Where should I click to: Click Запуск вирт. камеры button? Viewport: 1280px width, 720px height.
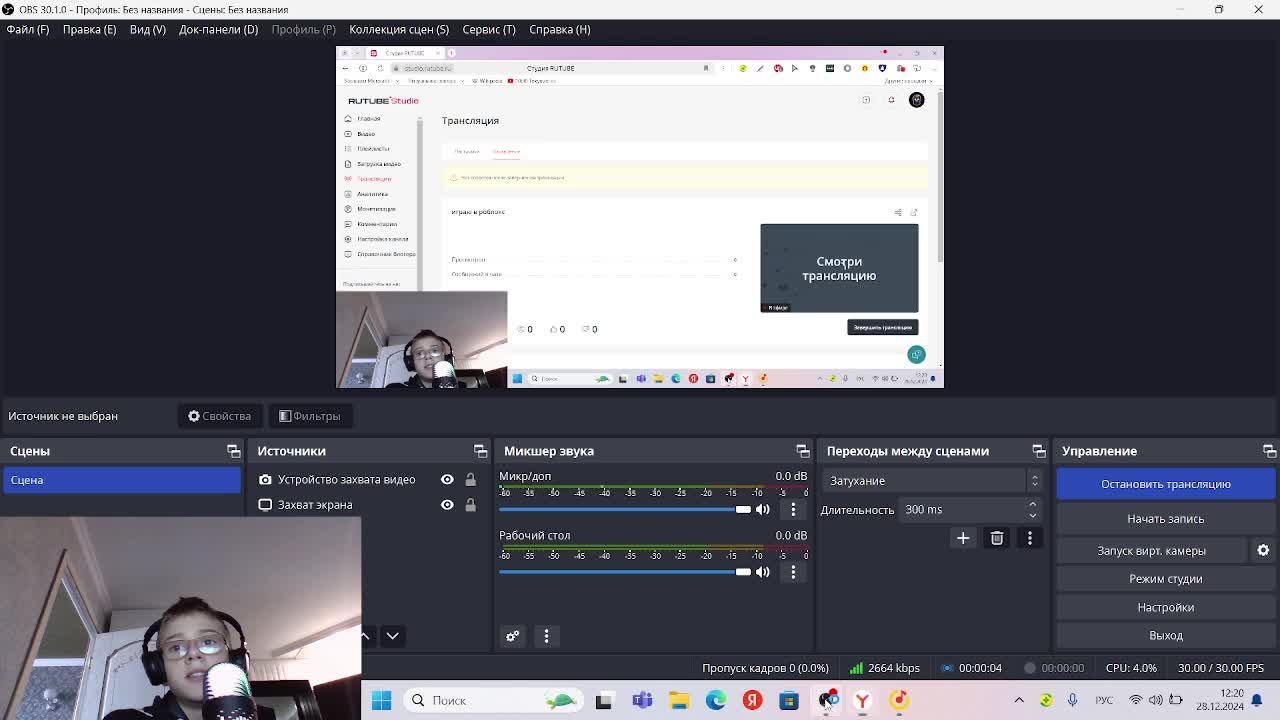(x=1152, y=551)
